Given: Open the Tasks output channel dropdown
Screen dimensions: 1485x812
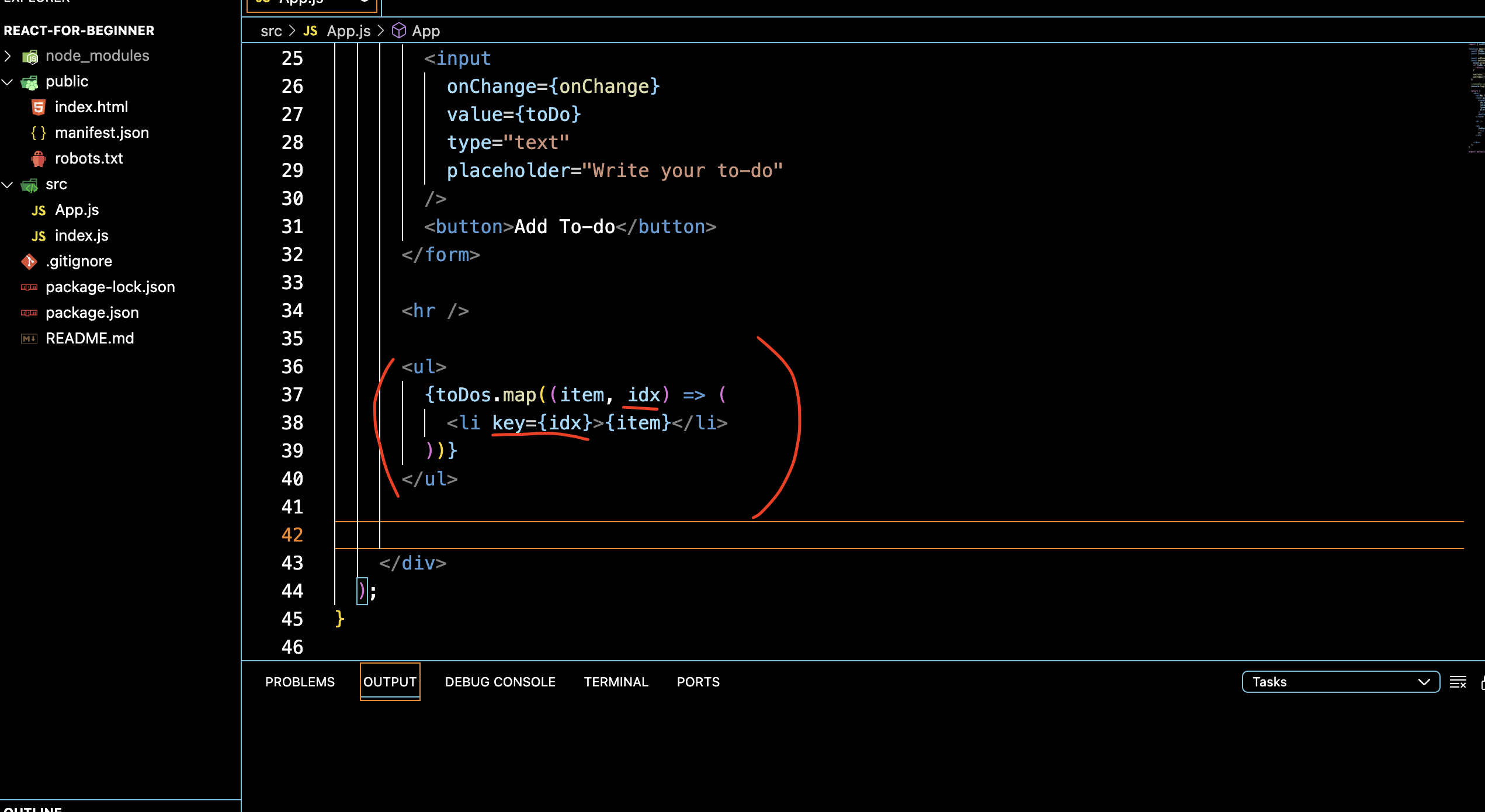Looking at the screenshot, I should point(1340,682).
